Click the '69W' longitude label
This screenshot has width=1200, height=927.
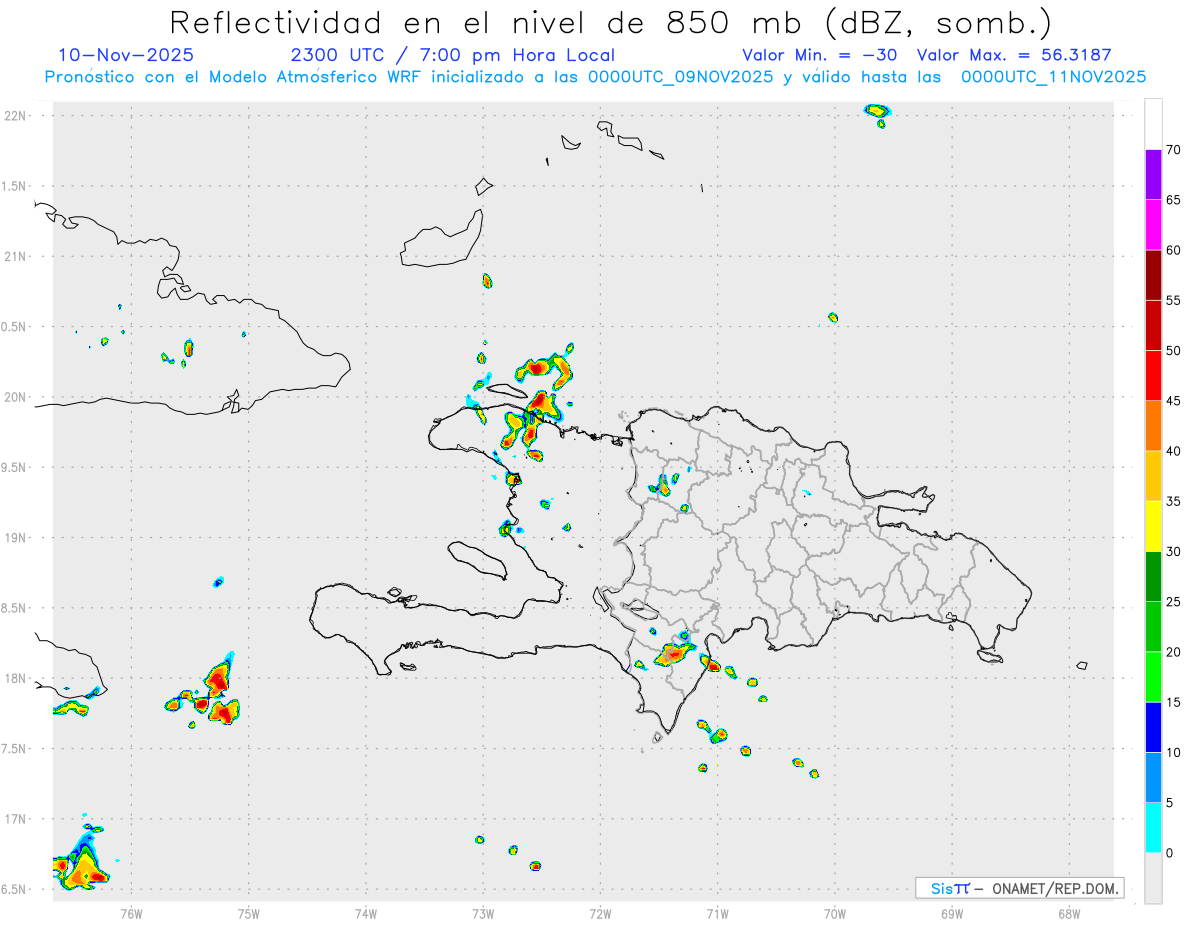952,912
